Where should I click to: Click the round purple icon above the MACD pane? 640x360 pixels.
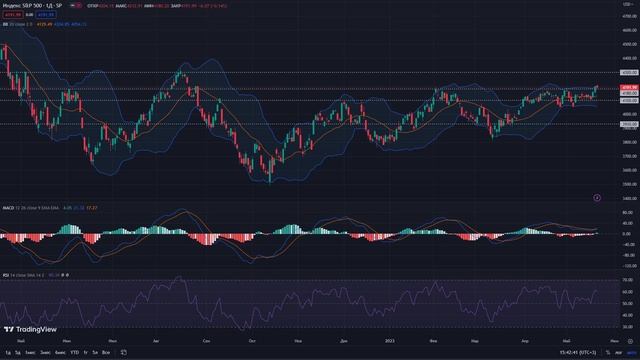(597, 198)
